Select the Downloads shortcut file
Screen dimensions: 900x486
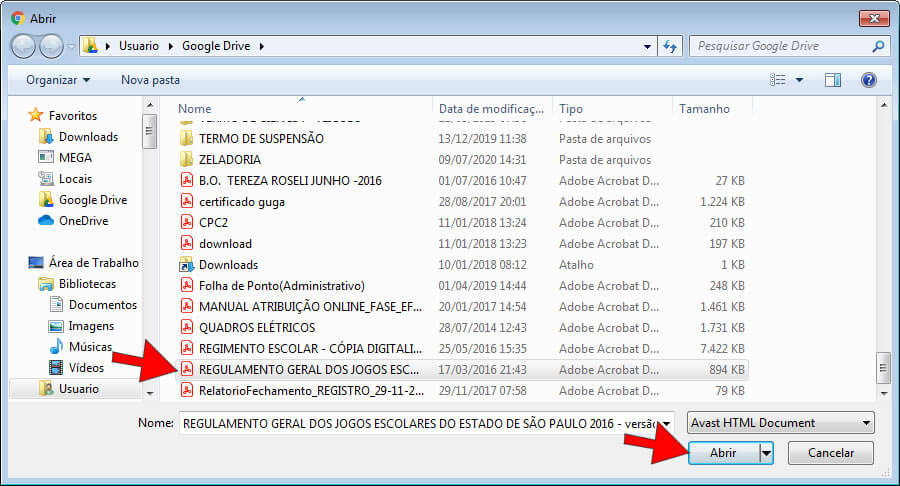point(228,265)
